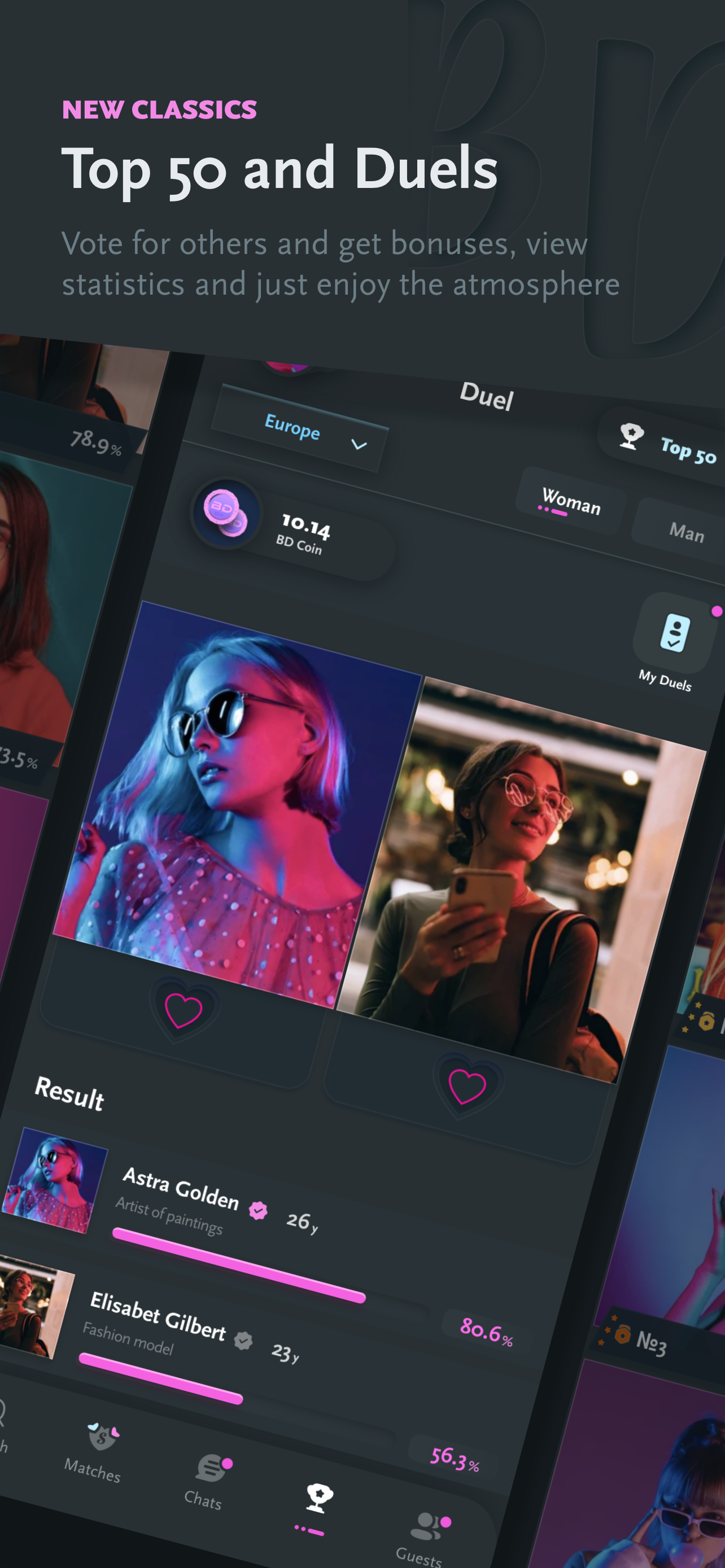Open the Europe region dropdown
725x1568 pixels.
pyautogui.click(x=299, y=428)
